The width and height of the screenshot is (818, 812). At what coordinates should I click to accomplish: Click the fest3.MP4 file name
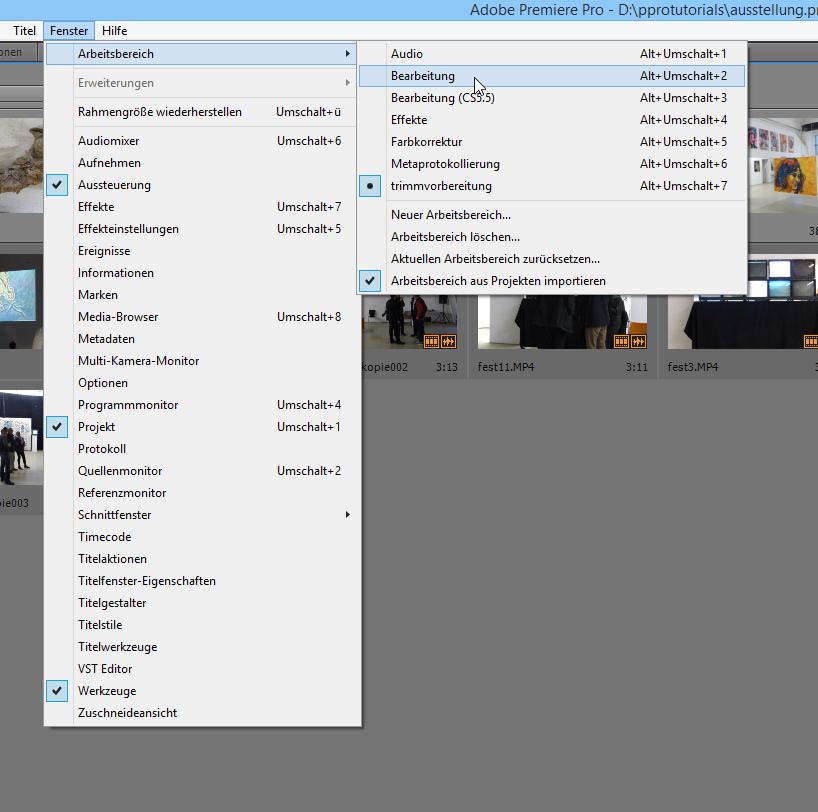693,367
